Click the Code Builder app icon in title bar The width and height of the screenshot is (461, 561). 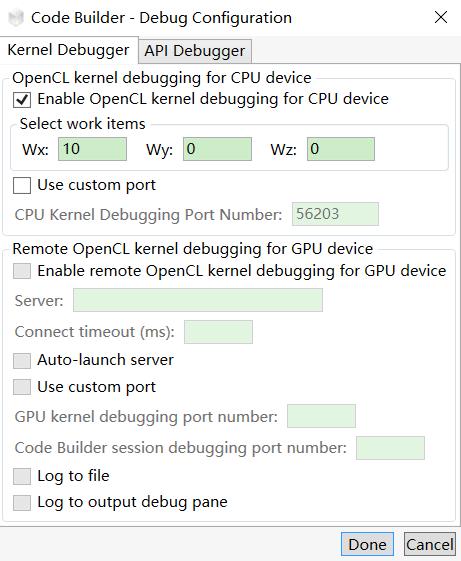pyautogui.click(x=16, y=18)
